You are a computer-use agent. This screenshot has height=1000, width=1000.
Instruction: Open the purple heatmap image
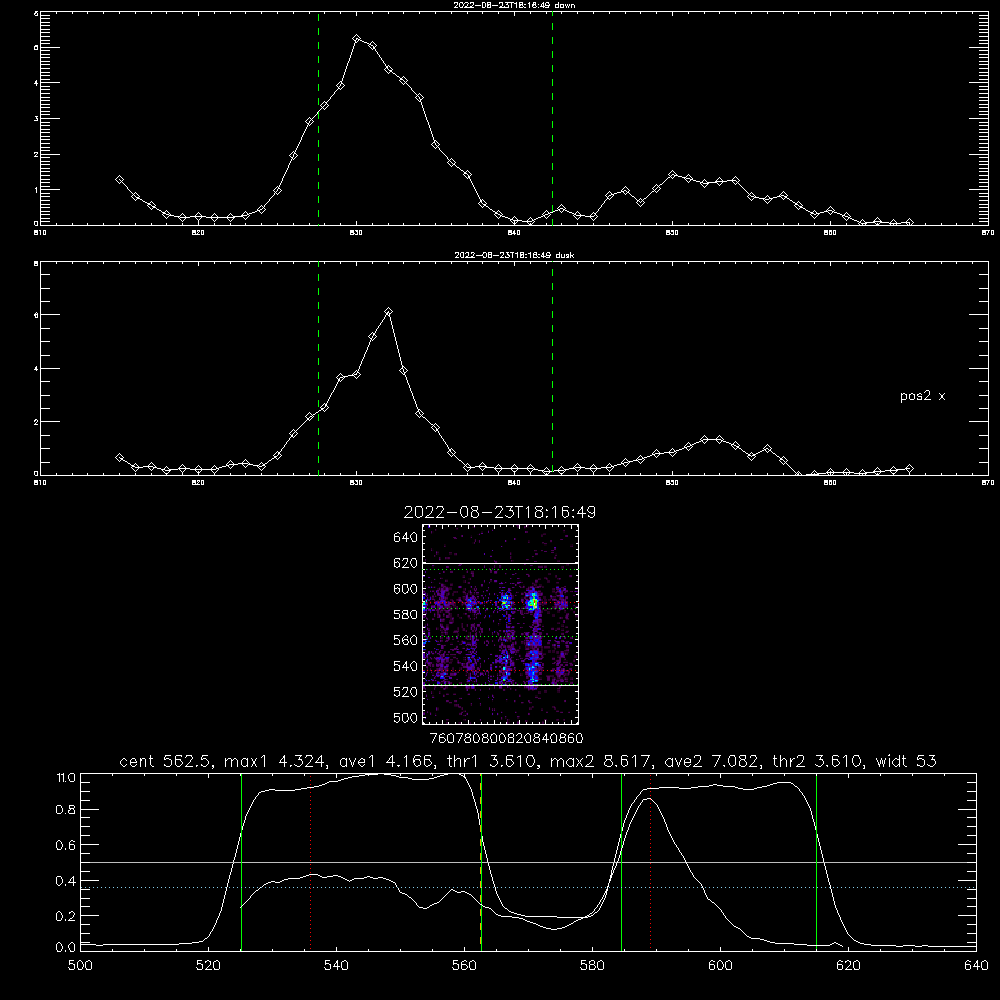pos(501,624)
